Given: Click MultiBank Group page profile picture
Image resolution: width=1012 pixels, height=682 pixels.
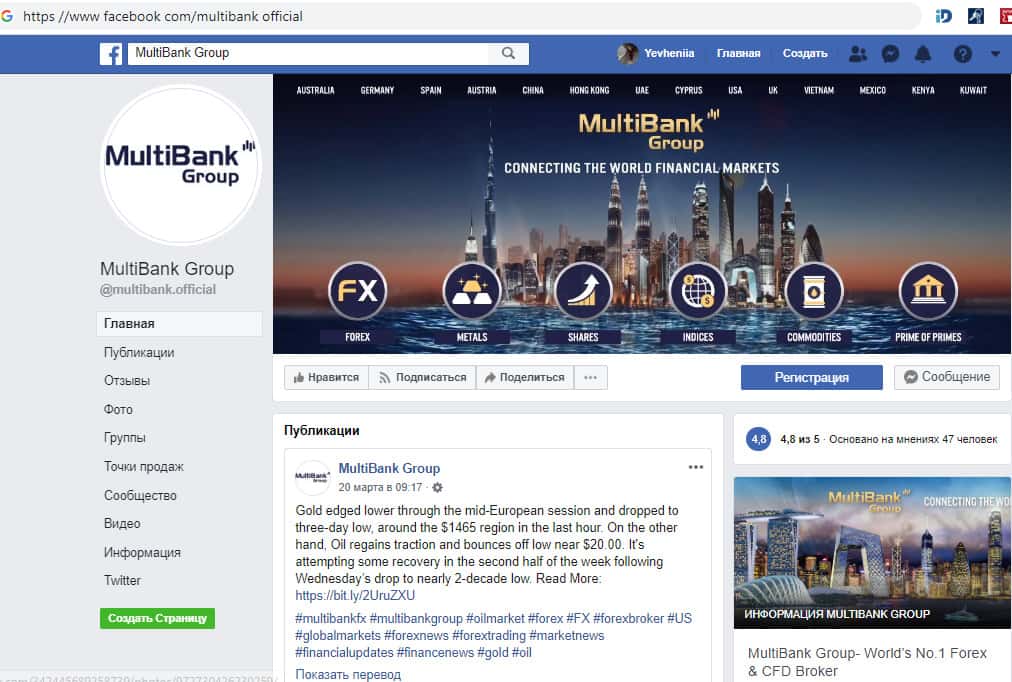Looking at the screenshot, I should pos(181,165).
